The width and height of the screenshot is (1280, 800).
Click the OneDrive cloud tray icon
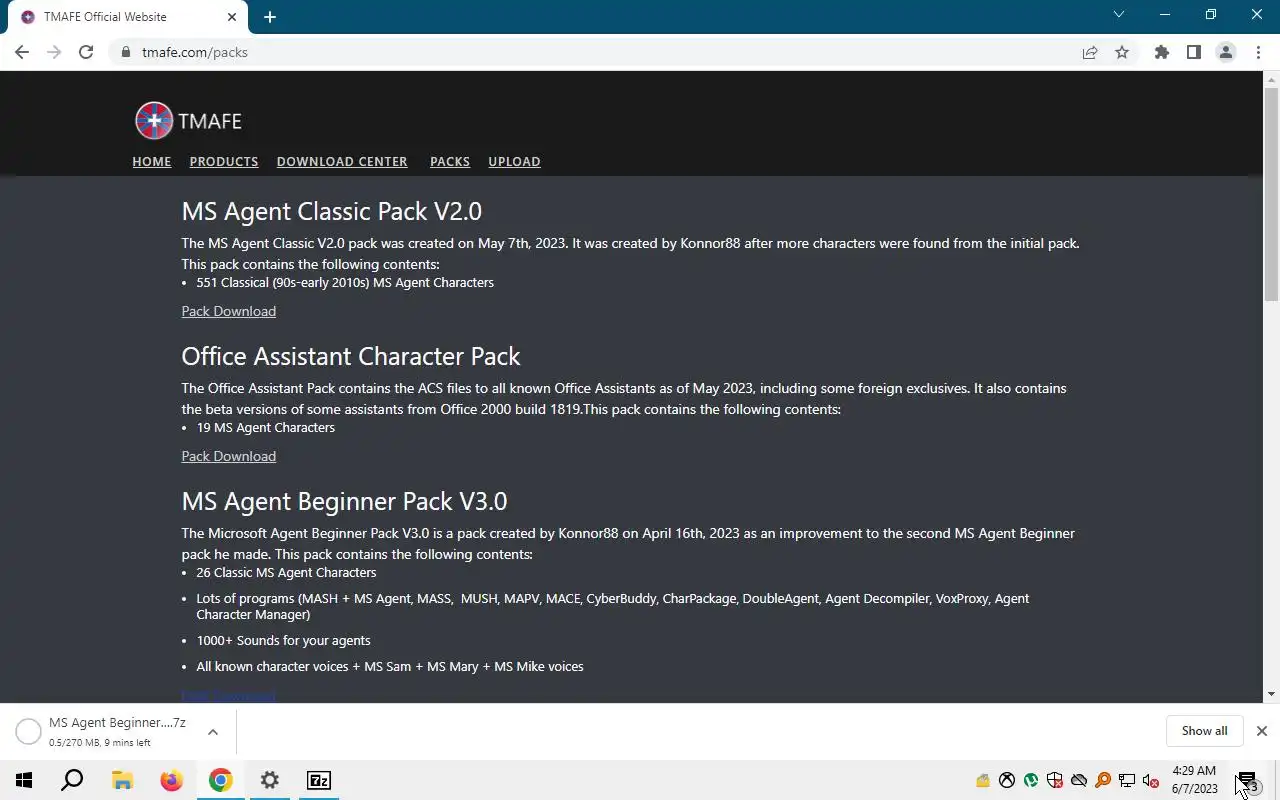click(x=1079, y=780)
